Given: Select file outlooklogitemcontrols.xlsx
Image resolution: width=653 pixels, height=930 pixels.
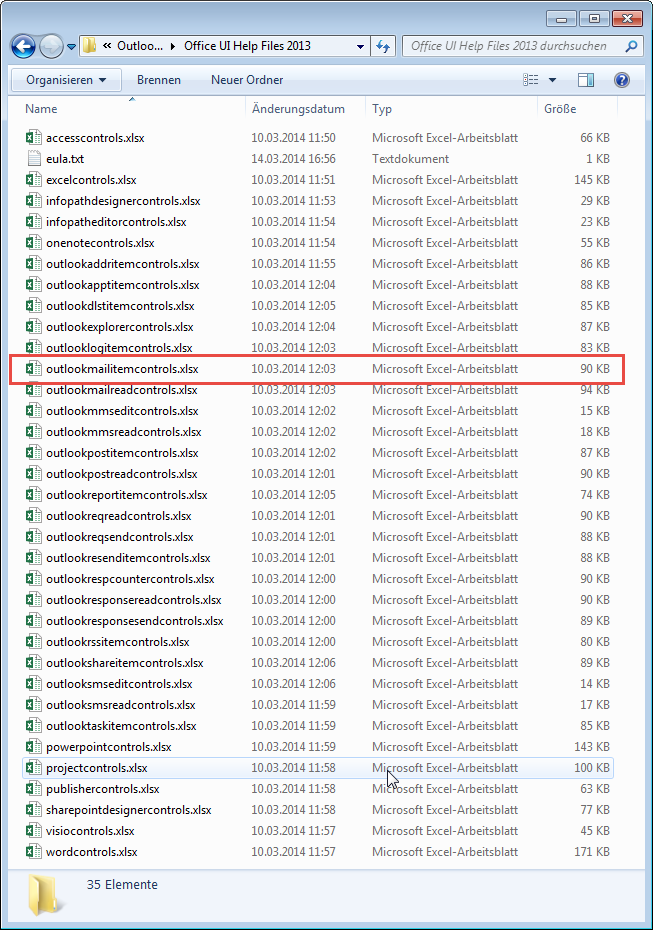Looking at the screenshot, I should 119,348.
